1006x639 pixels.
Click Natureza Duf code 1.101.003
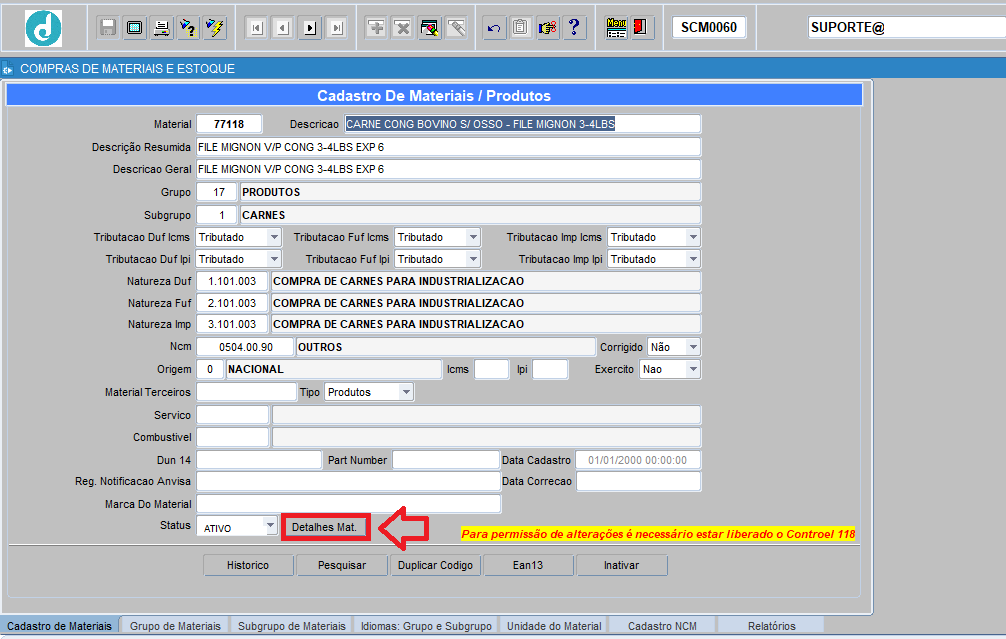pyautogui.click(x=232, y=281)
